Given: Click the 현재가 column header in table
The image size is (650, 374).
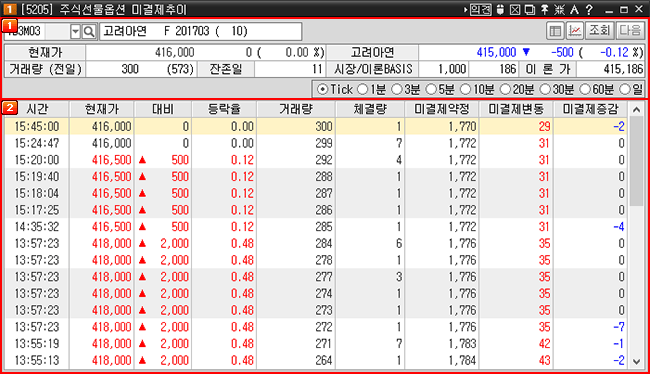Looking at the screenshot, I should pyautogui.click(x=102, y=109).
